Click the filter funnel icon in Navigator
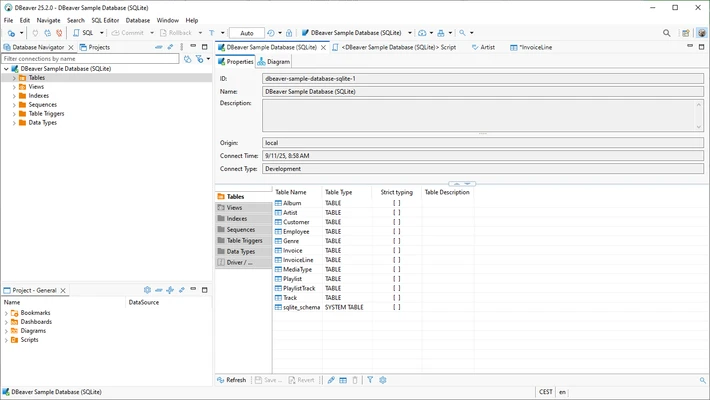This screenshot has width=710, height=400. [200, 59]
